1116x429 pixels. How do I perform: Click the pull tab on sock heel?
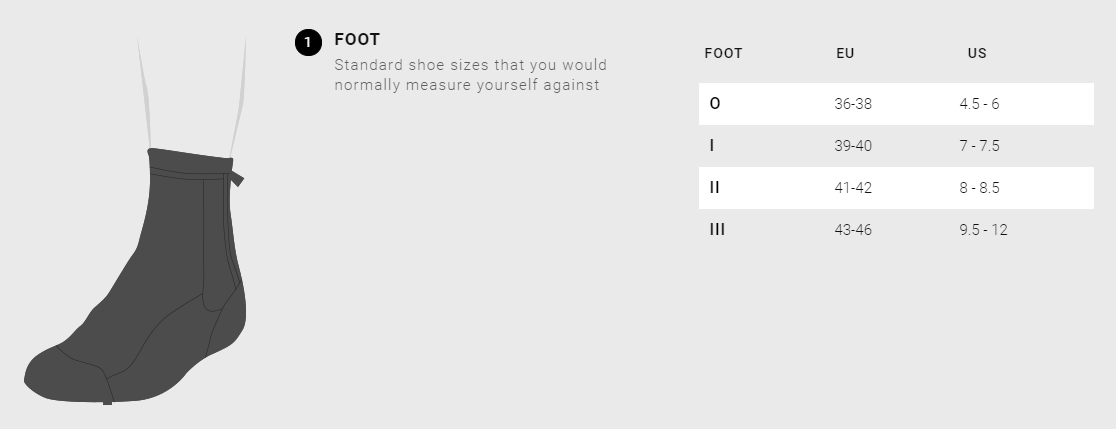coord(237,178)
